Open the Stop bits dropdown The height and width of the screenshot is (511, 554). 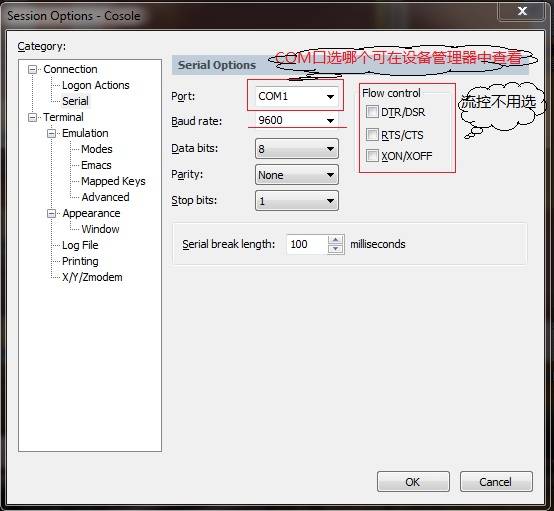click(x=296, y=201)
